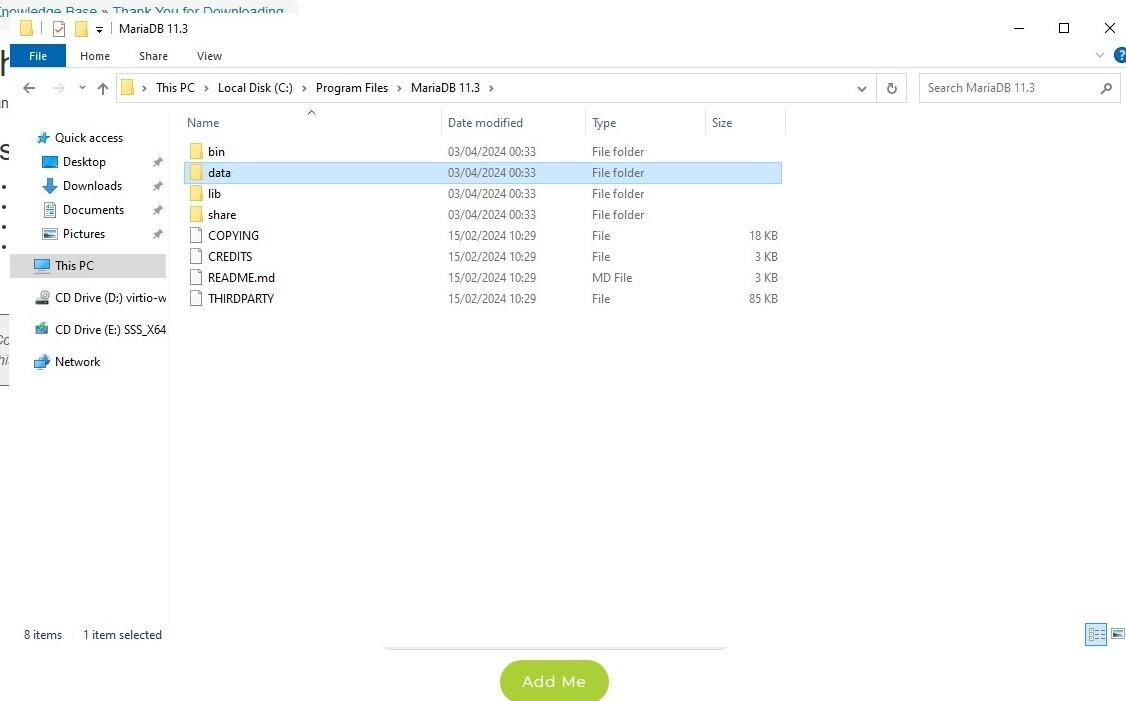1126x701 pixels.
Task: Open CD Drive (E:) SSS_X64 in navigation pane
Action: (x=101, y=330)
